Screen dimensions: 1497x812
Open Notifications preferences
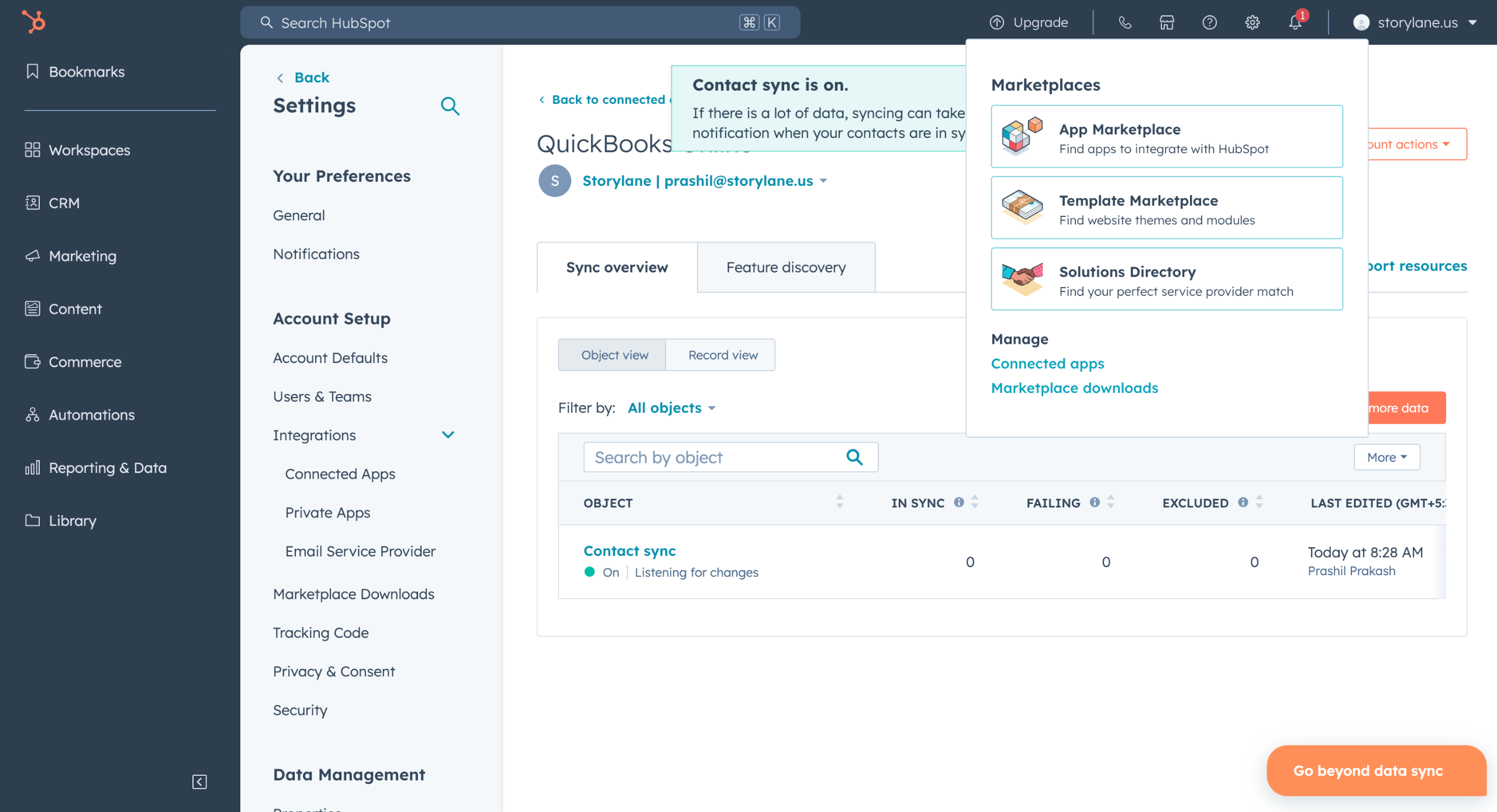point(316,254)
